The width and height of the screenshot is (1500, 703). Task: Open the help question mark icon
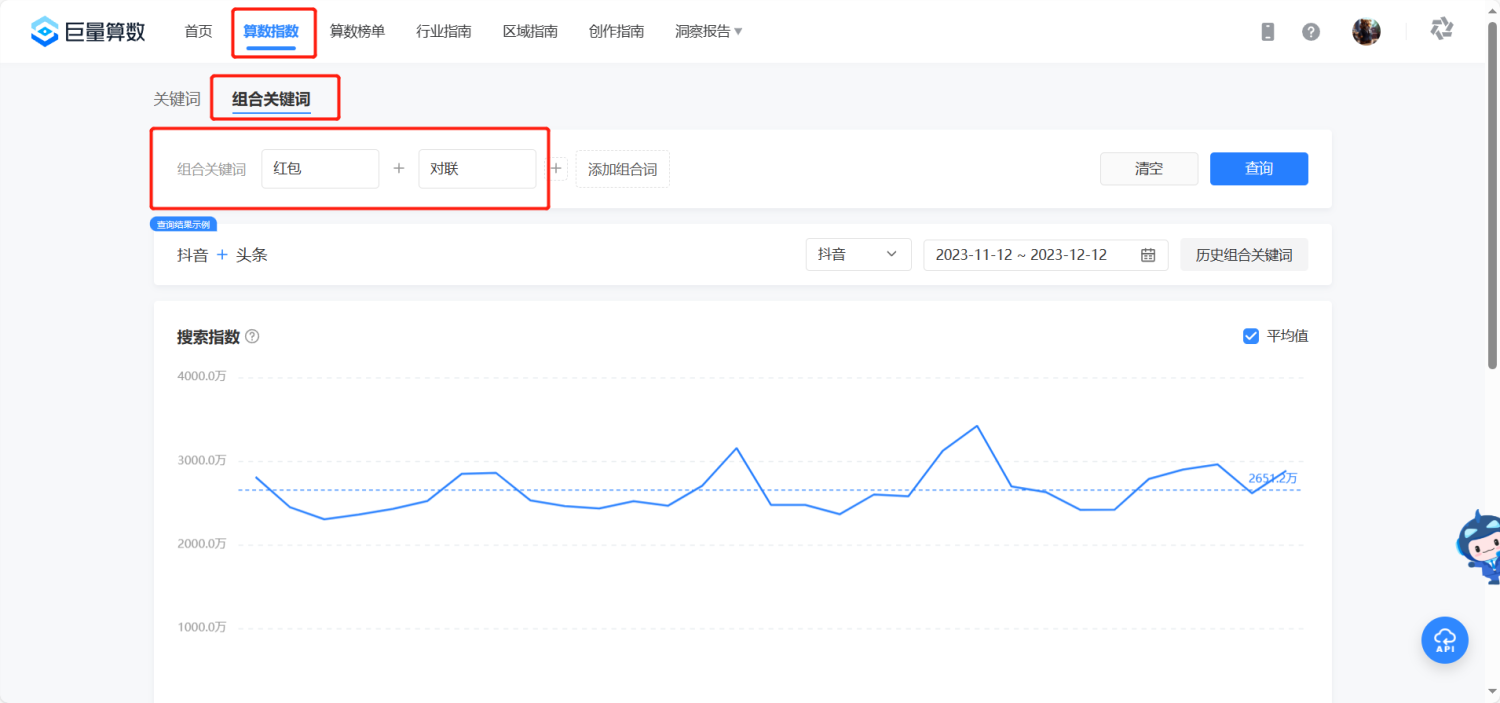click(x=1311, y=32)
